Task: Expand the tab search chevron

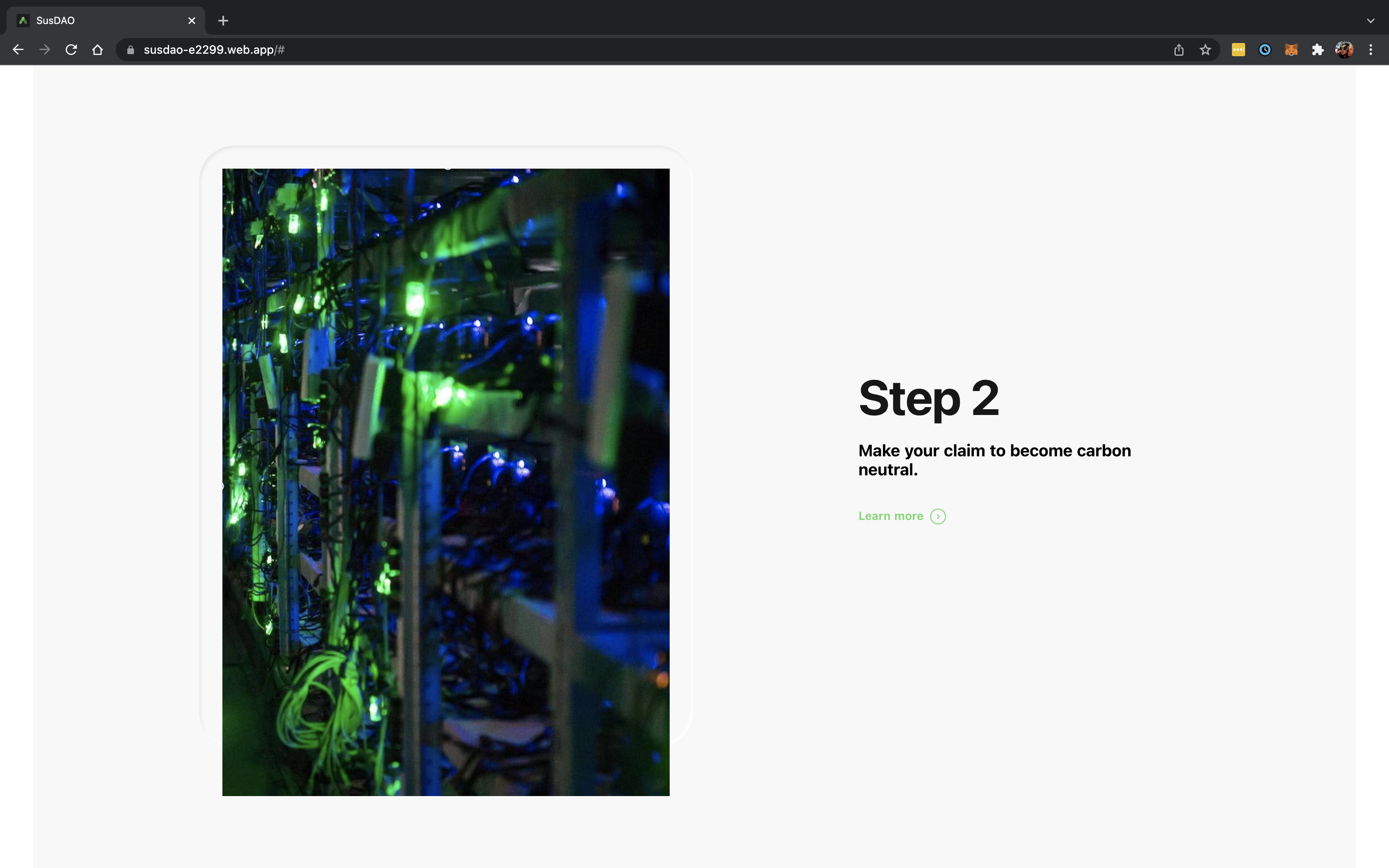Action: pos(1370,21)
